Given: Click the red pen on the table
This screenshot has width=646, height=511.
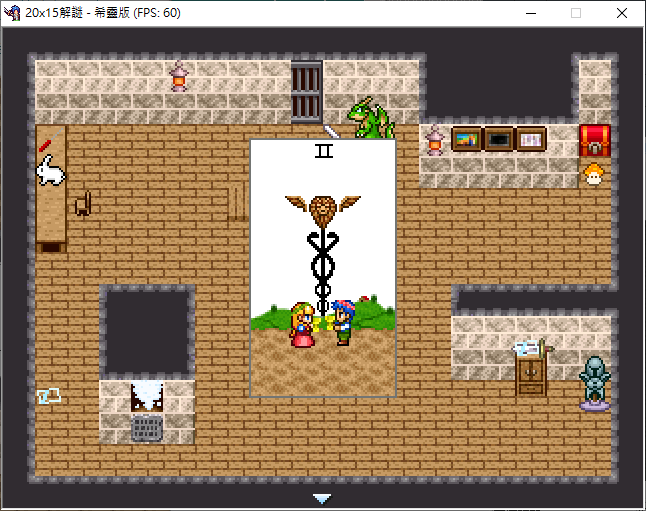Looking at the screenshot, I should (x=45, y=145).
